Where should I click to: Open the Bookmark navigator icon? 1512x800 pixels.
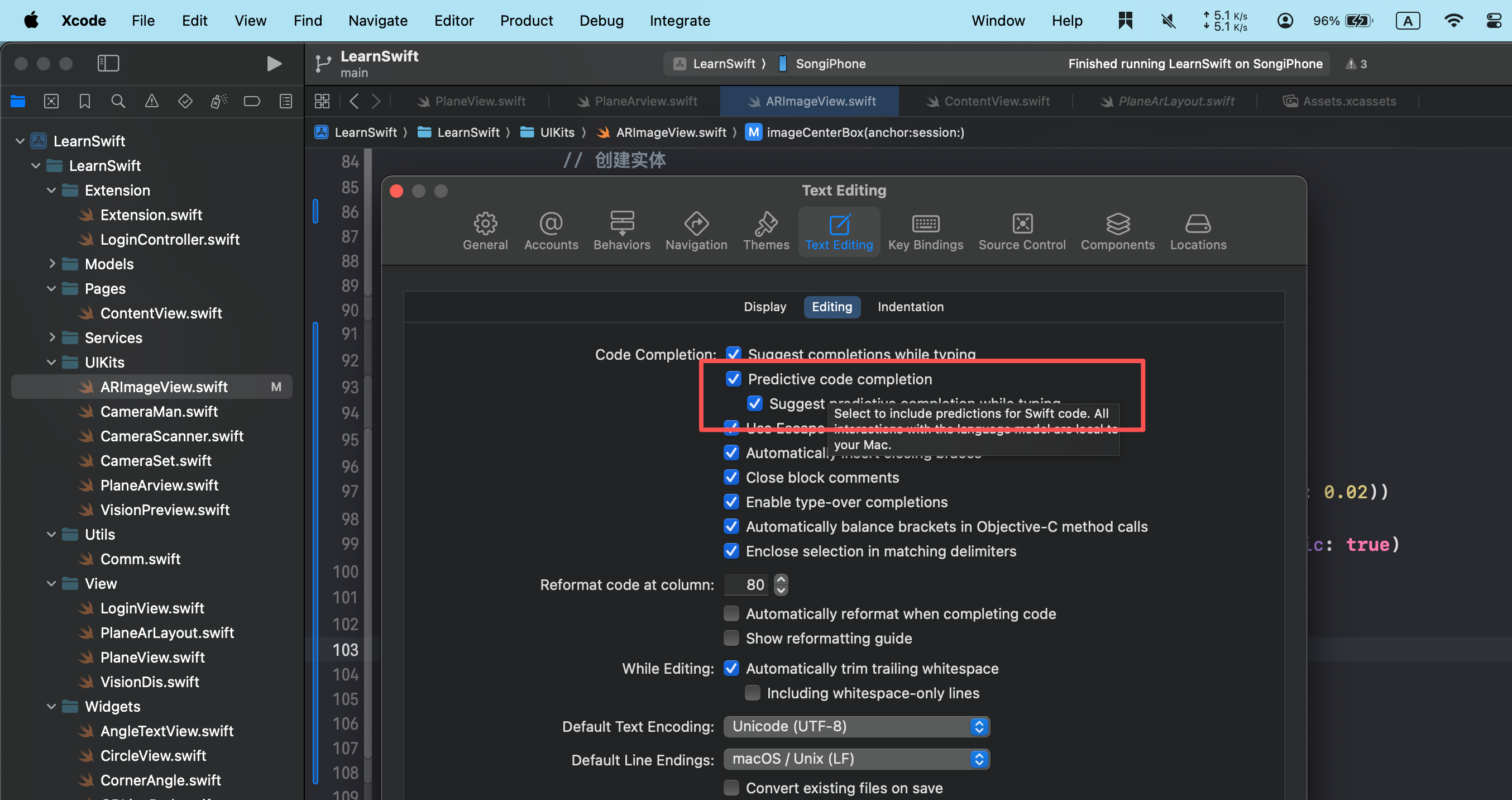pos(84,102)
